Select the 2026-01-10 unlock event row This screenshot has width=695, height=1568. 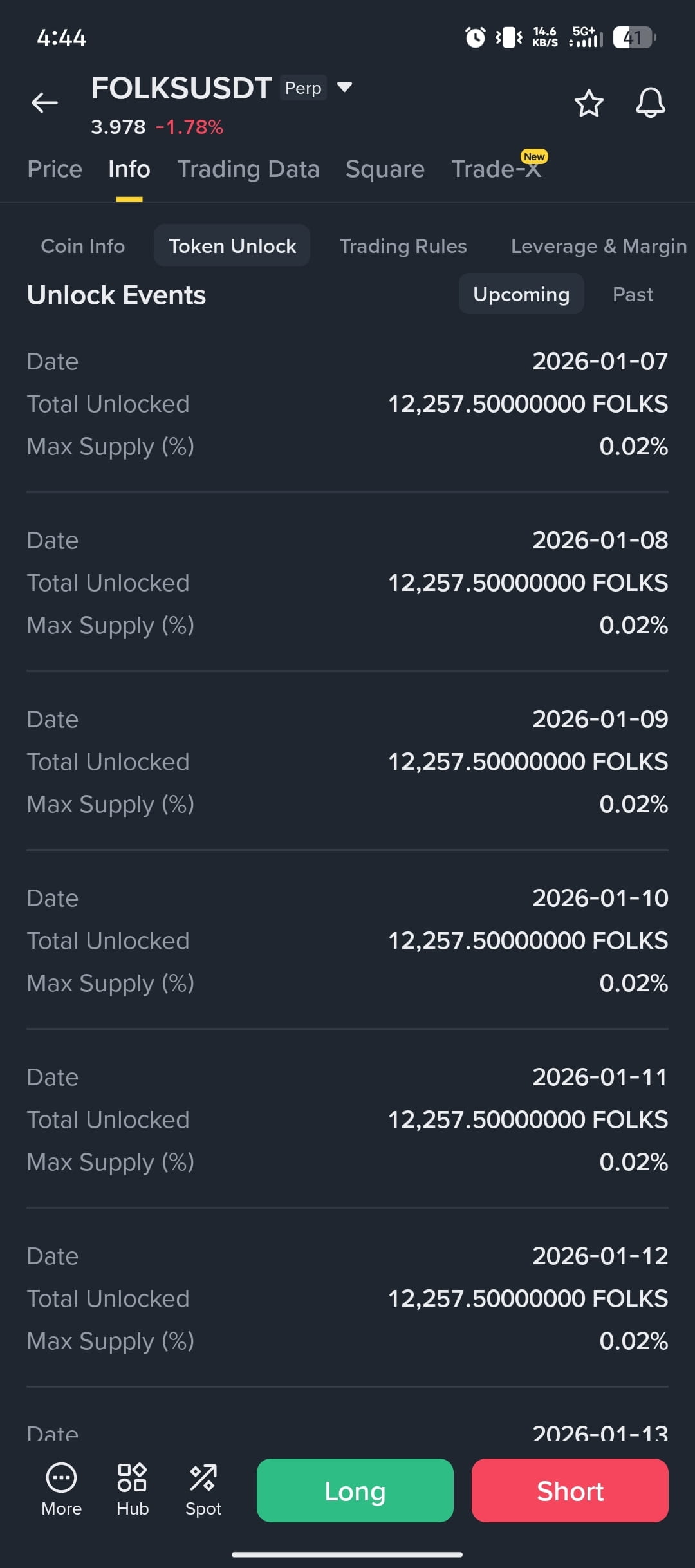pos(347,940)
